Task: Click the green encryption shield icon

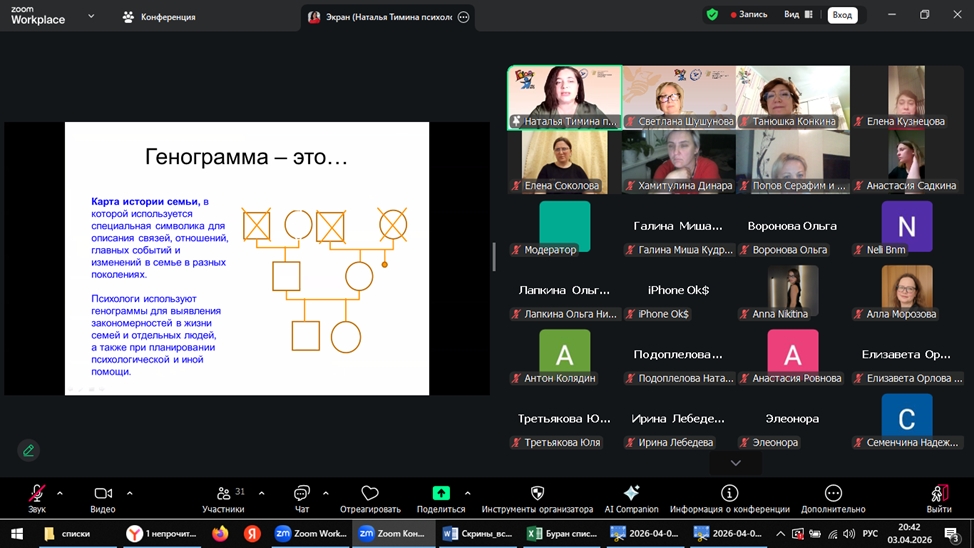Action: [712, 14]
